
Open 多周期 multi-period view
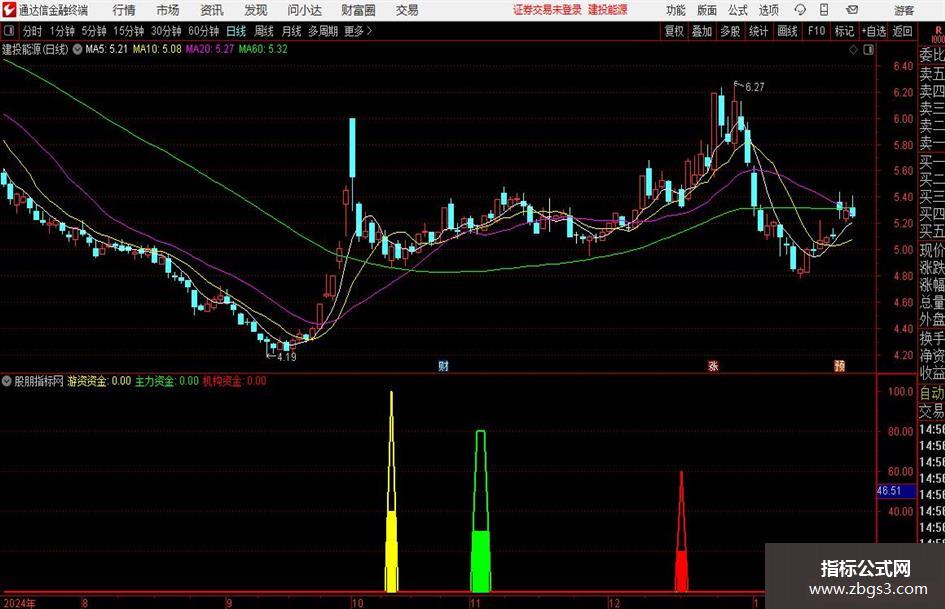pyautogui.click(x=322, y=31)
